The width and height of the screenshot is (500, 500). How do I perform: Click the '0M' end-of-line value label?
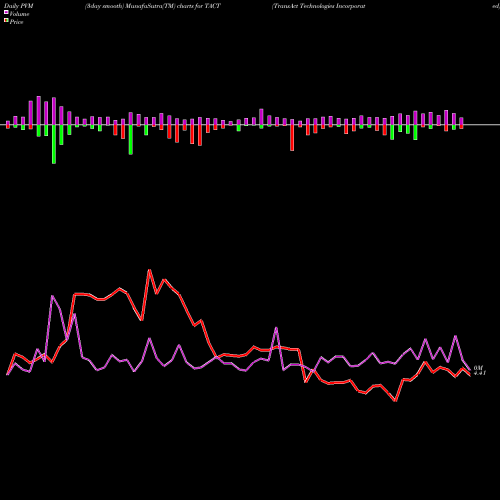[x=478, y=368]
